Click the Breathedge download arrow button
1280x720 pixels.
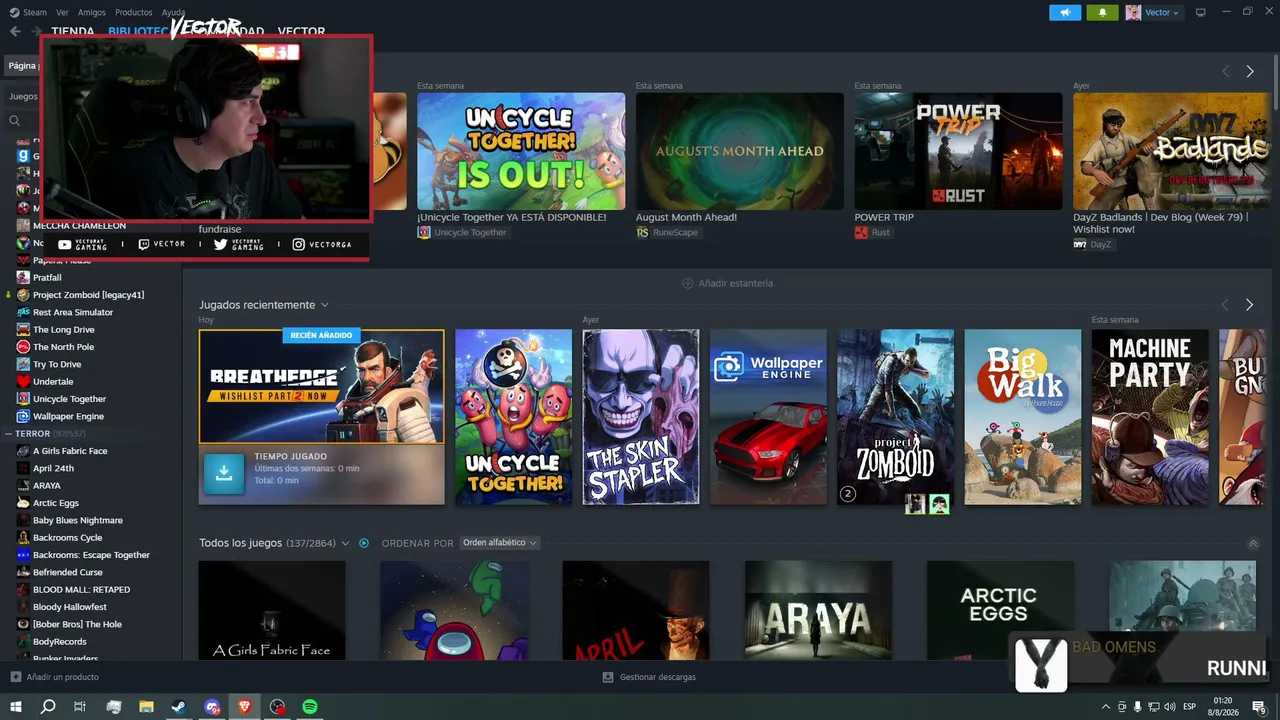click(224, 474)
